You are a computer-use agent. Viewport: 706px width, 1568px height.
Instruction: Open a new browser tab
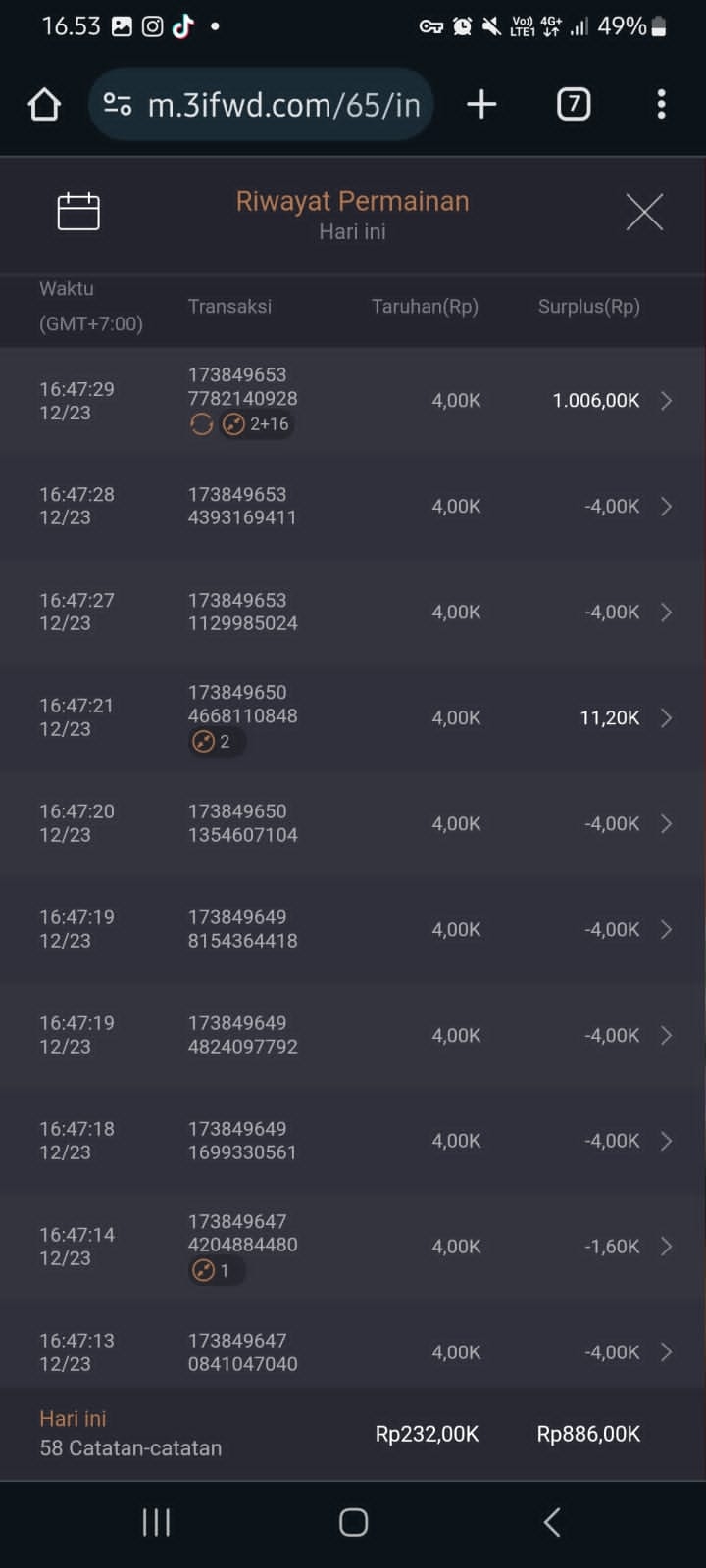481,104
